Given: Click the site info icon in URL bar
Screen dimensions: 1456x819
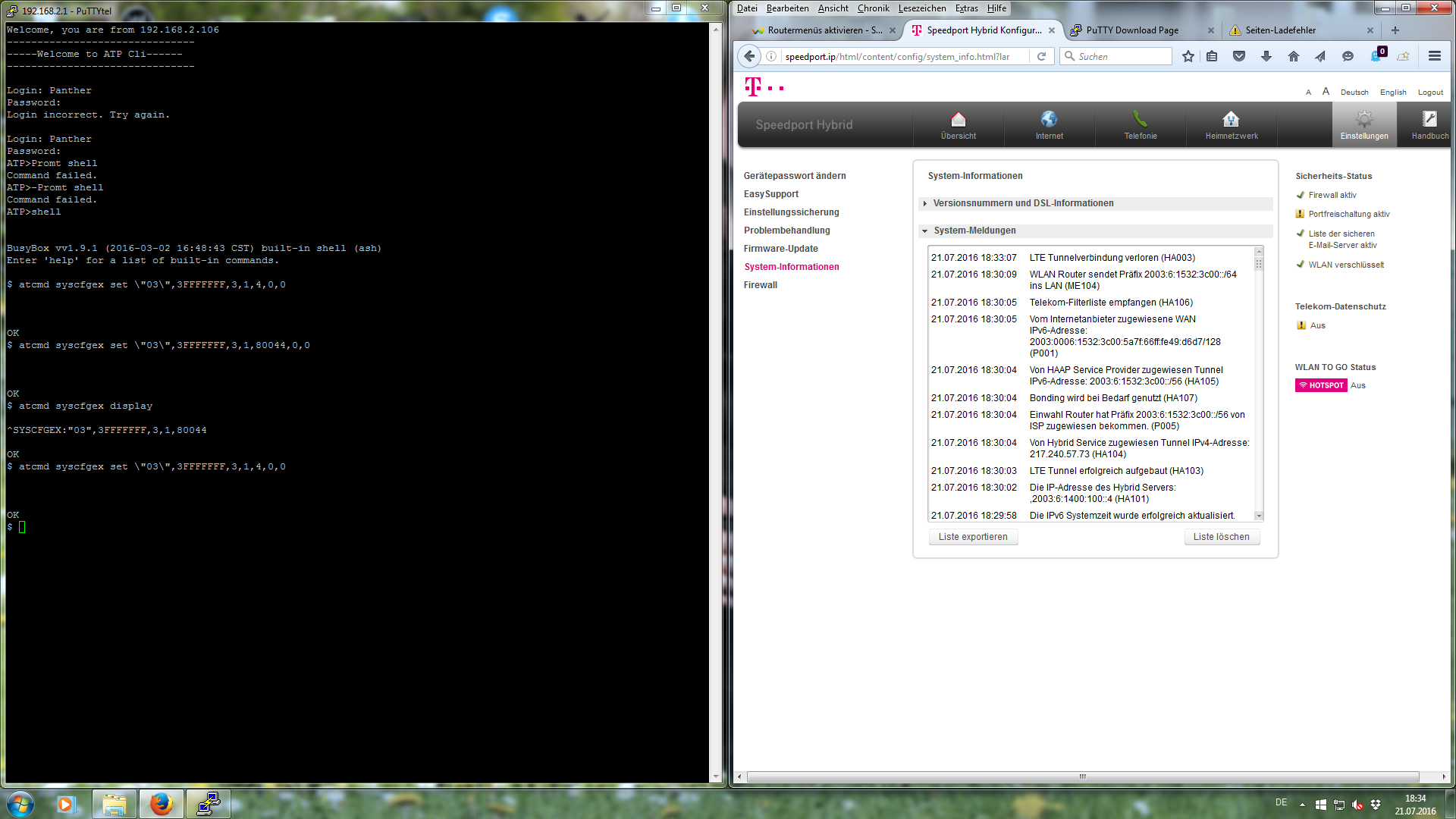Looking at the screenshot, I should tap(771, 56).
